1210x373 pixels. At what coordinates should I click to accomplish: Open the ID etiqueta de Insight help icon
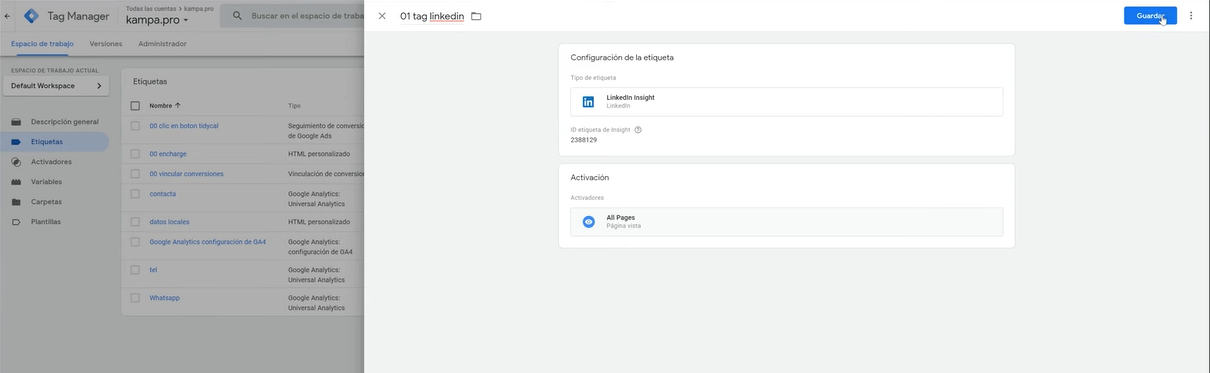click(x=638, y=130)
